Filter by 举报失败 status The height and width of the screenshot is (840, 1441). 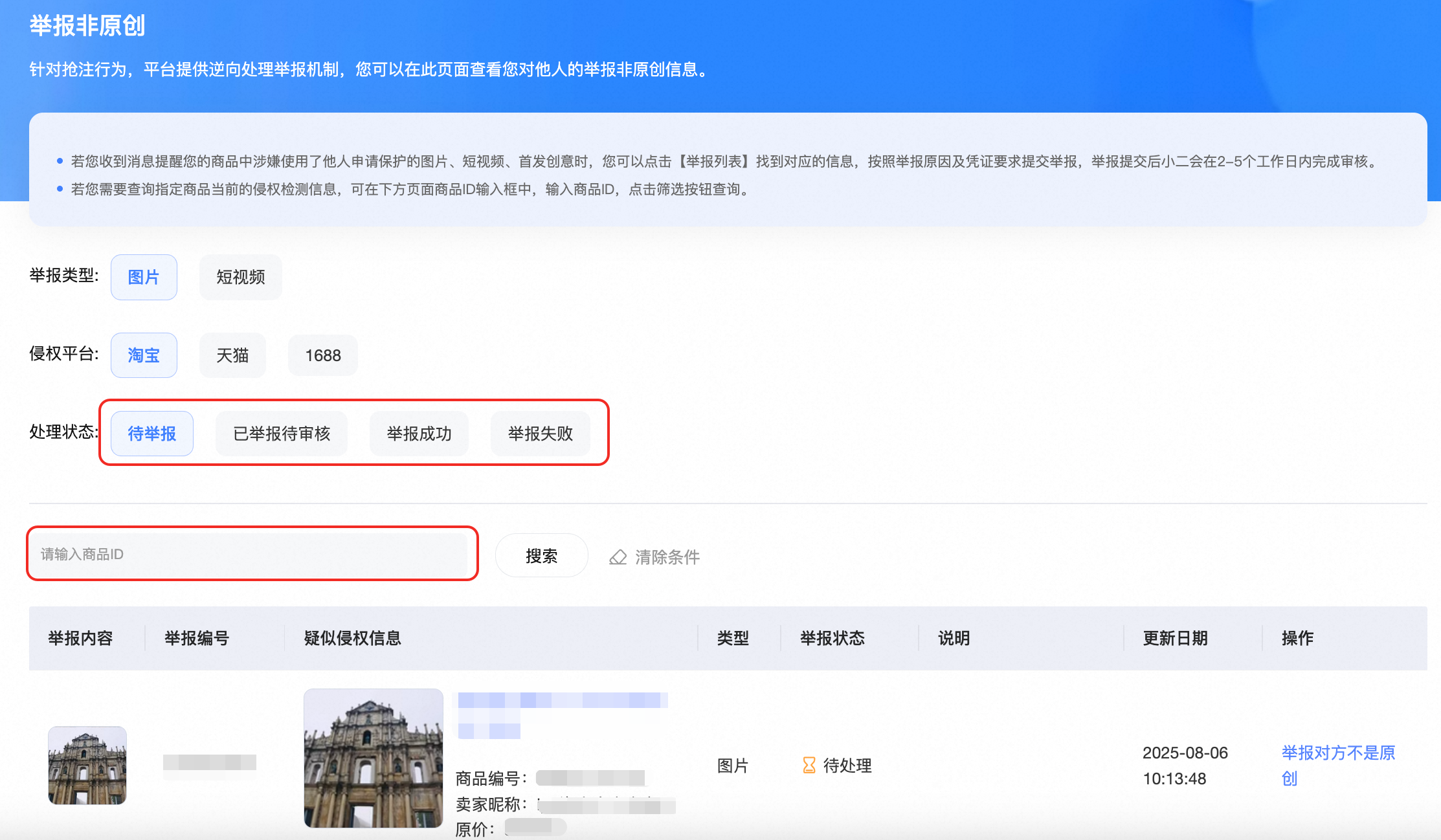click(x=541, y=434)
